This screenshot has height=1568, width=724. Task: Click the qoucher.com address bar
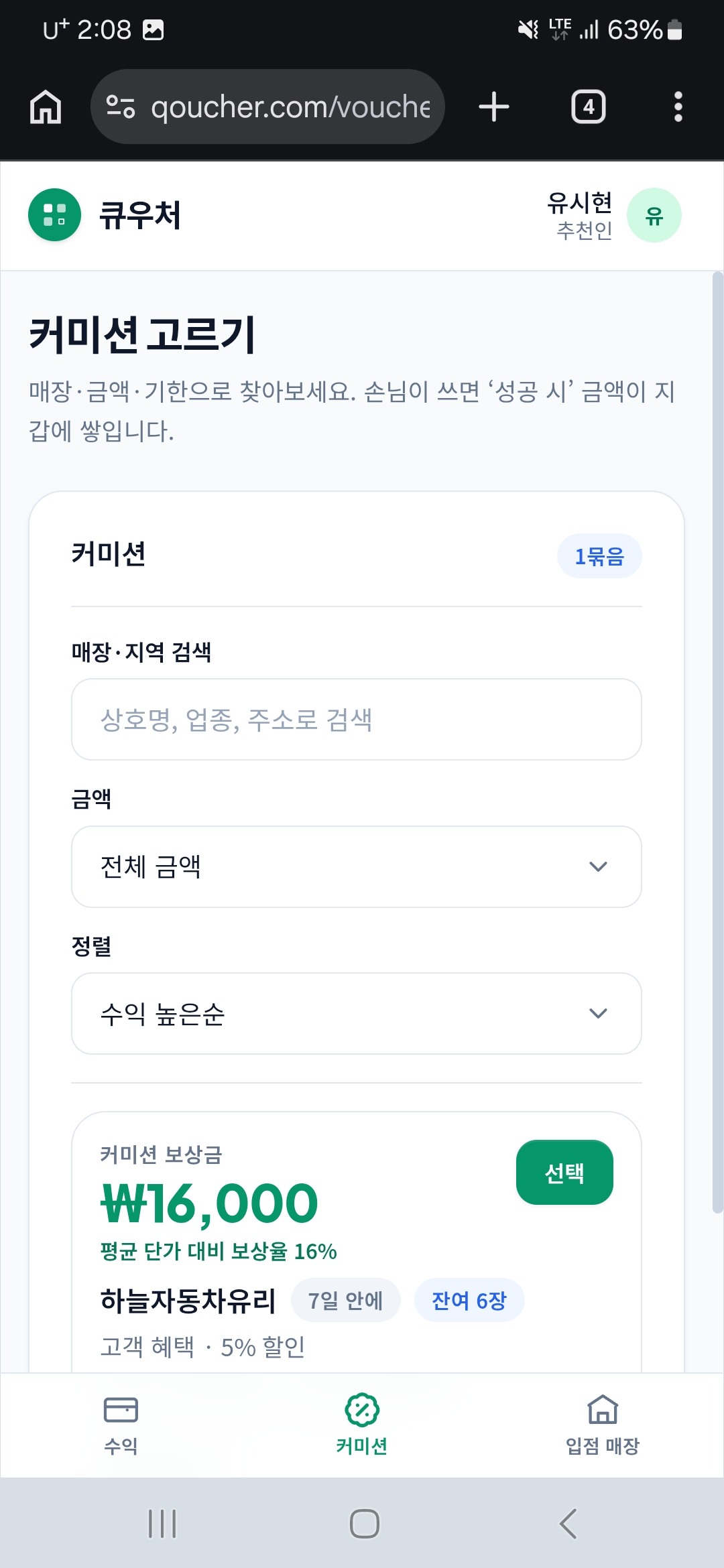tap(267, 107)
